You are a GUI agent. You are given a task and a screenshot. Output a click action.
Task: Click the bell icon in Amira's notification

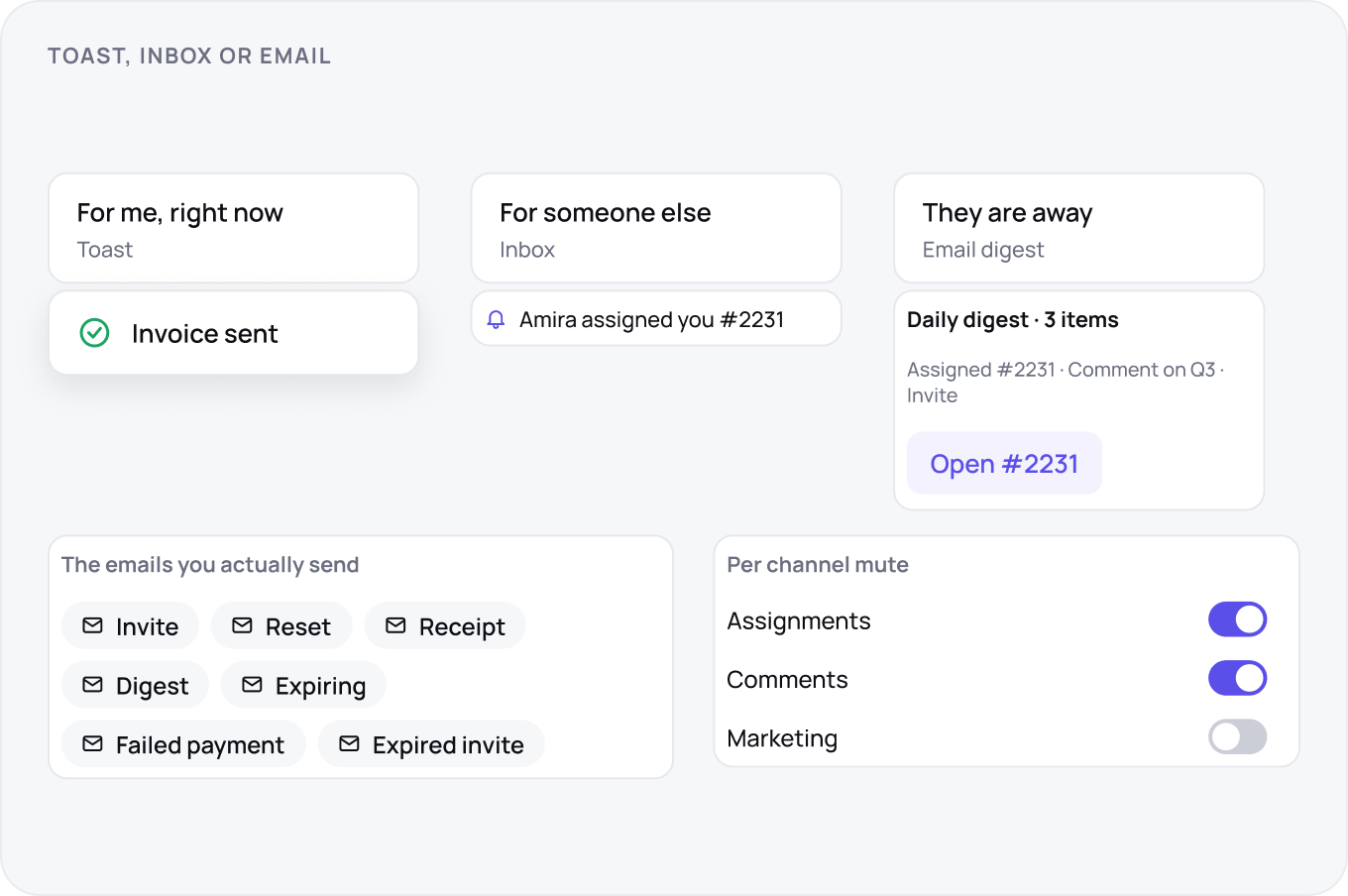tap(497, 320)
